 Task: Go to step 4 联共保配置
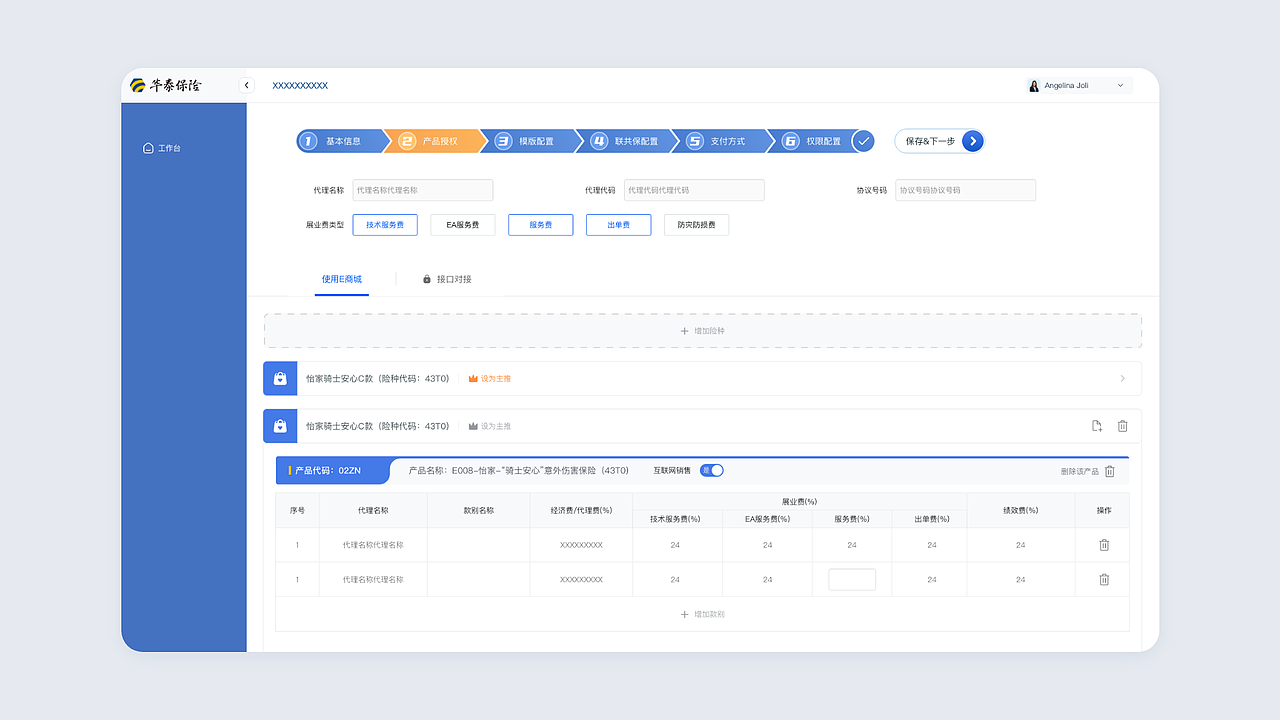(x=627, y=141)
